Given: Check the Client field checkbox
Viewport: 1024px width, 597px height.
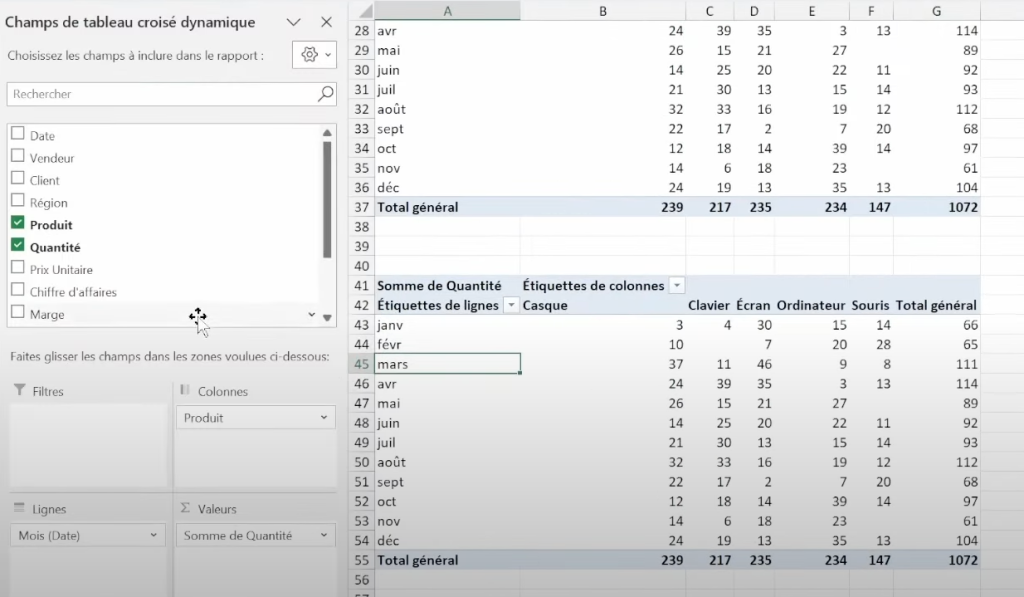Looking at the screenshot, I should [18, 178].
